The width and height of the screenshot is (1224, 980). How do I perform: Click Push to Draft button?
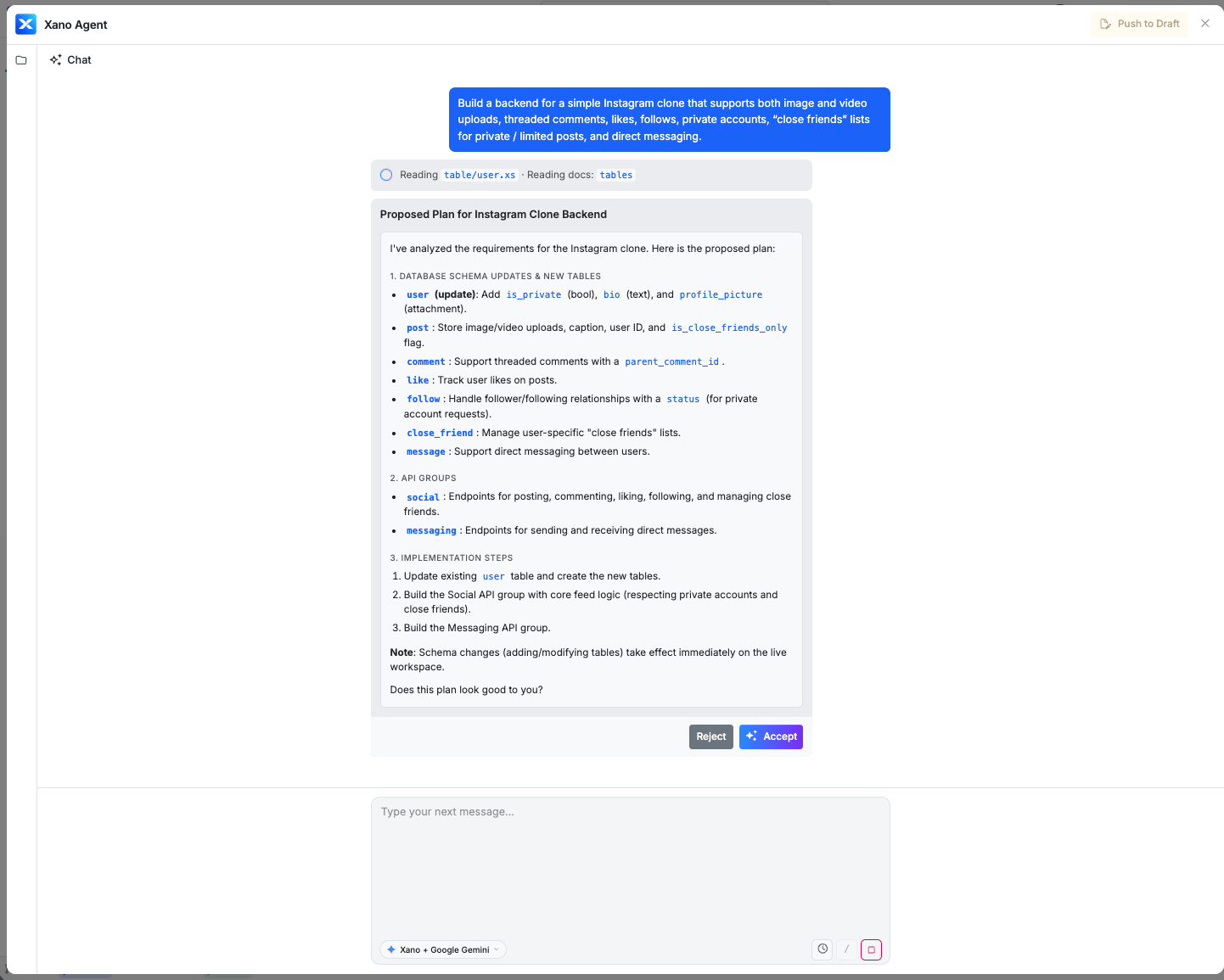1140,24
